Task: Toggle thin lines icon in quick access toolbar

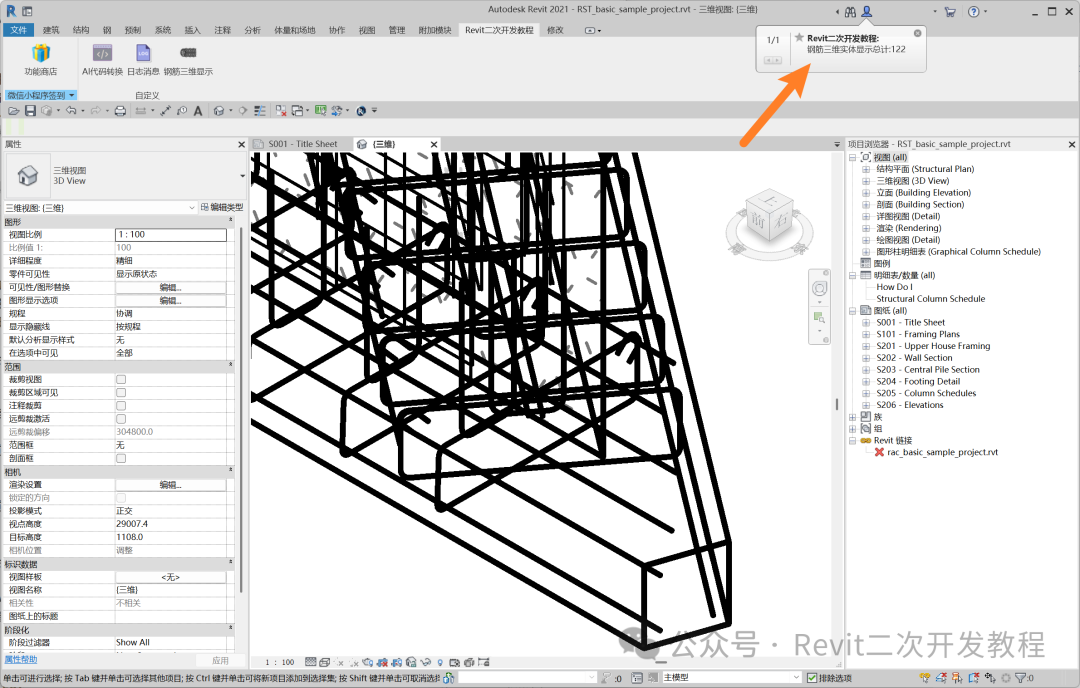Action: pyautogui.click(x=260, y=111)
